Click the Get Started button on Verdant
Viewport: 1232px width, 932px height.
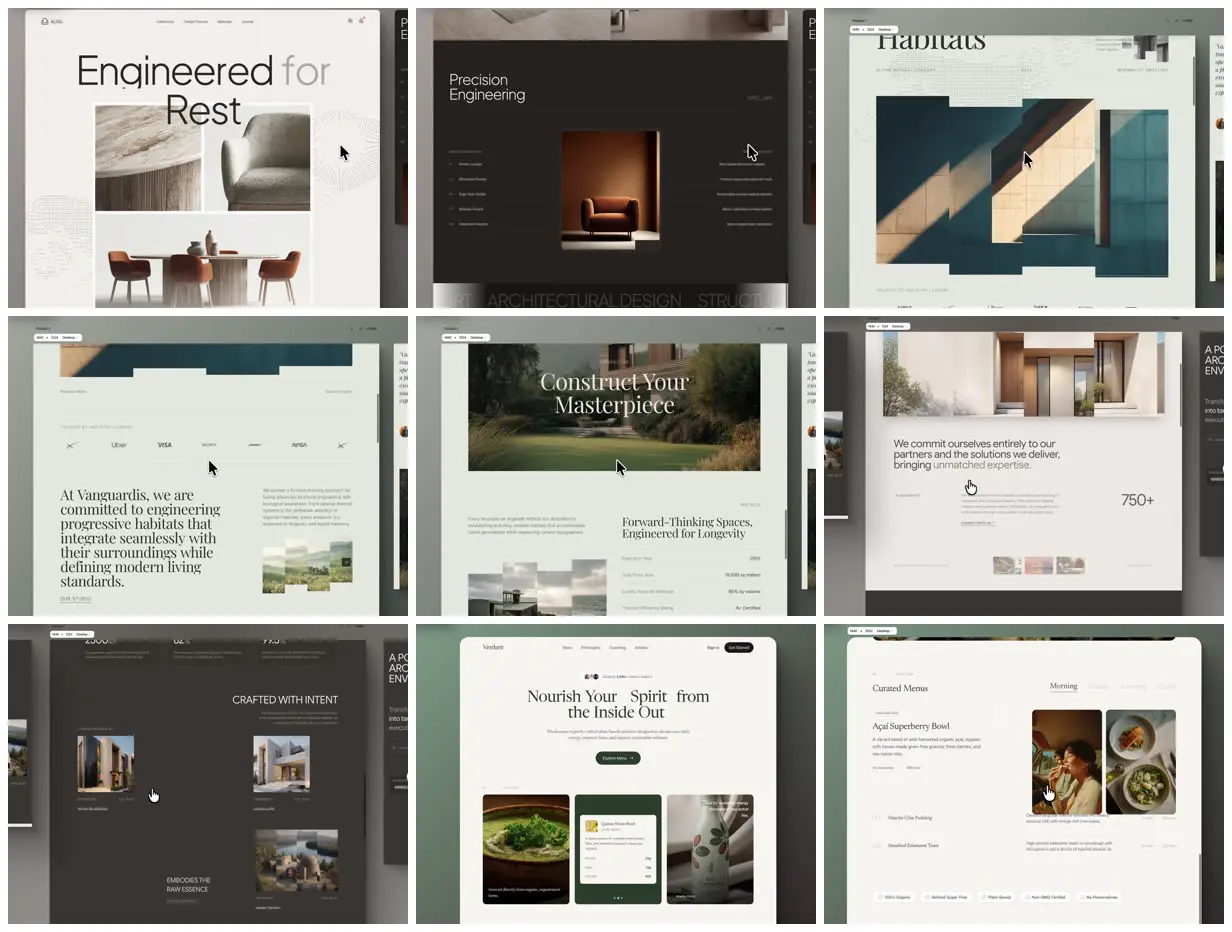738,647
